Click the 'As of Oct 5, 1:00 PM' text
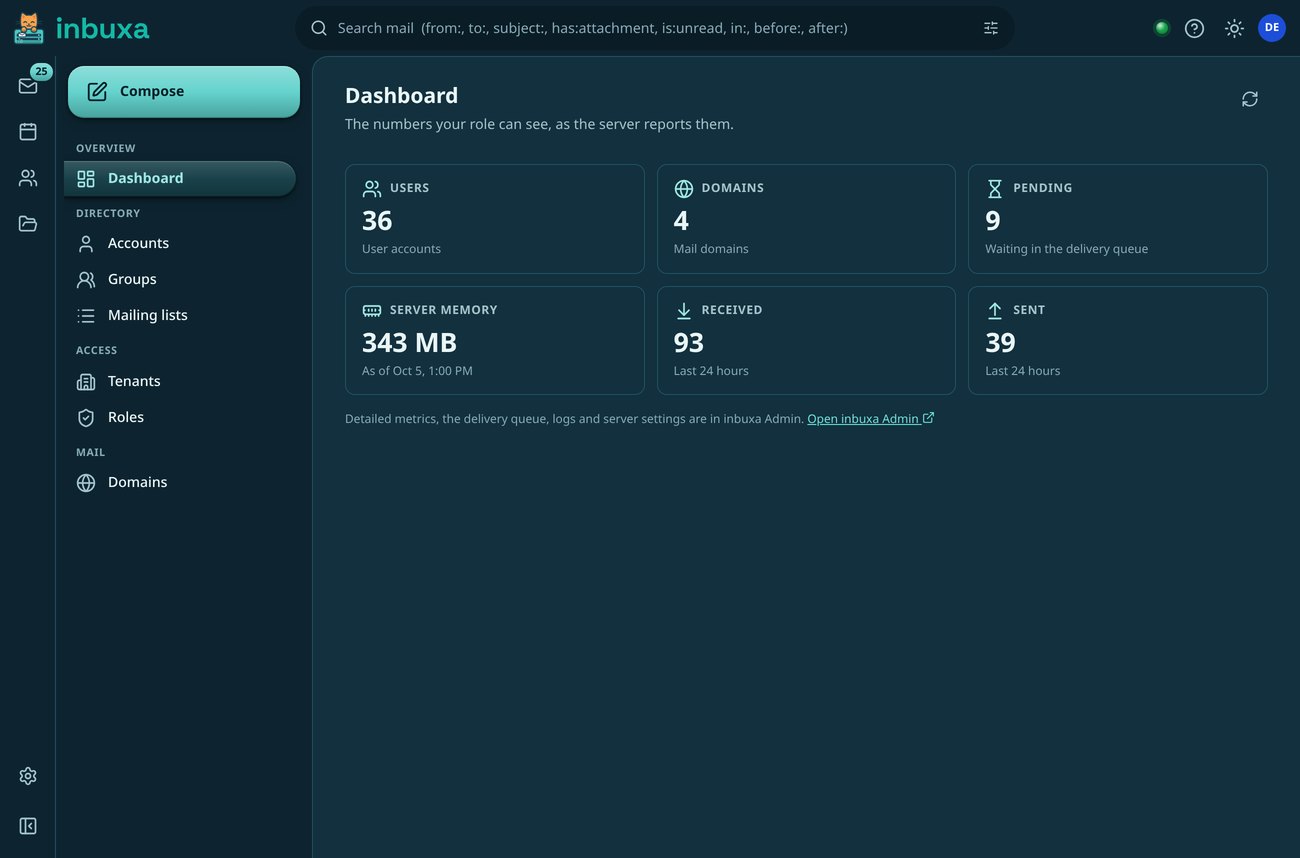 pos(417,371)
